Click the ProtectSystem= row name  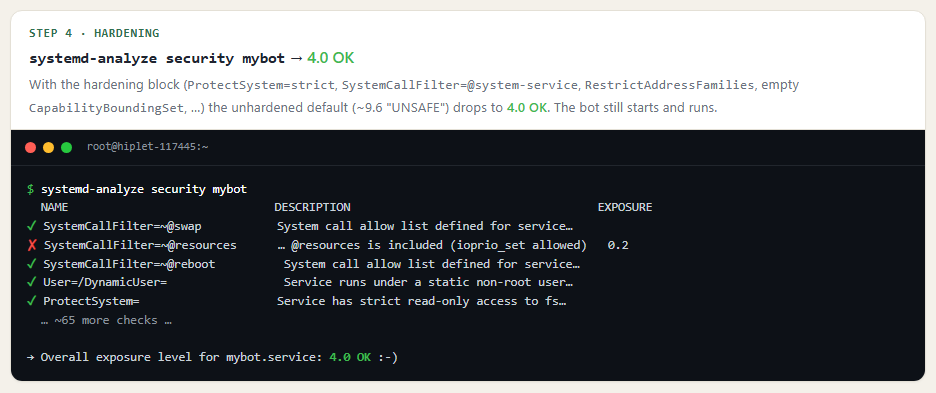pyautogui.click(x=91, y=301)
